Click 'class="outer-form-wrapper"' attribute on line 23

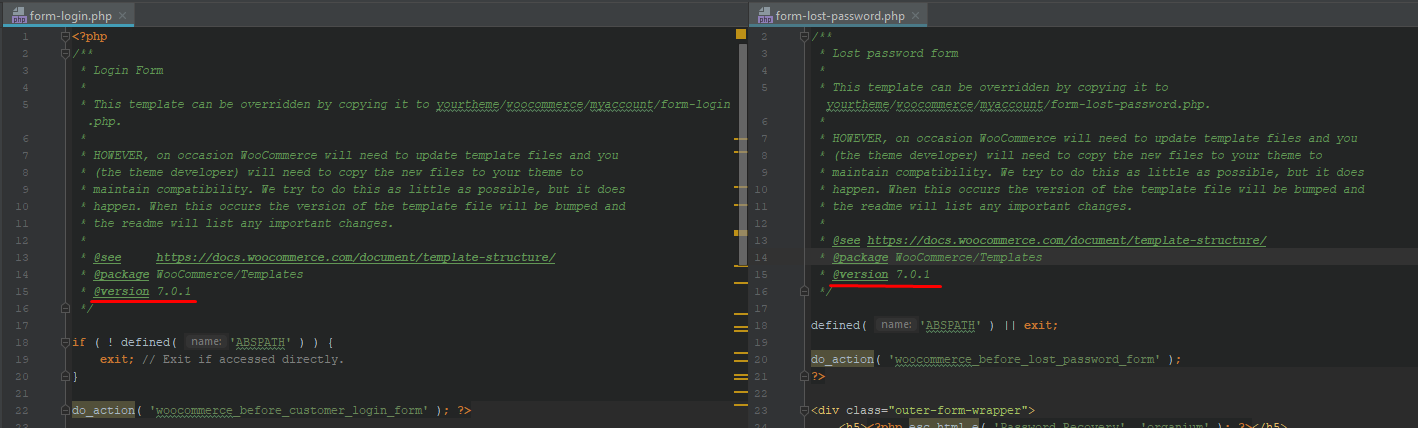[940, 410]
